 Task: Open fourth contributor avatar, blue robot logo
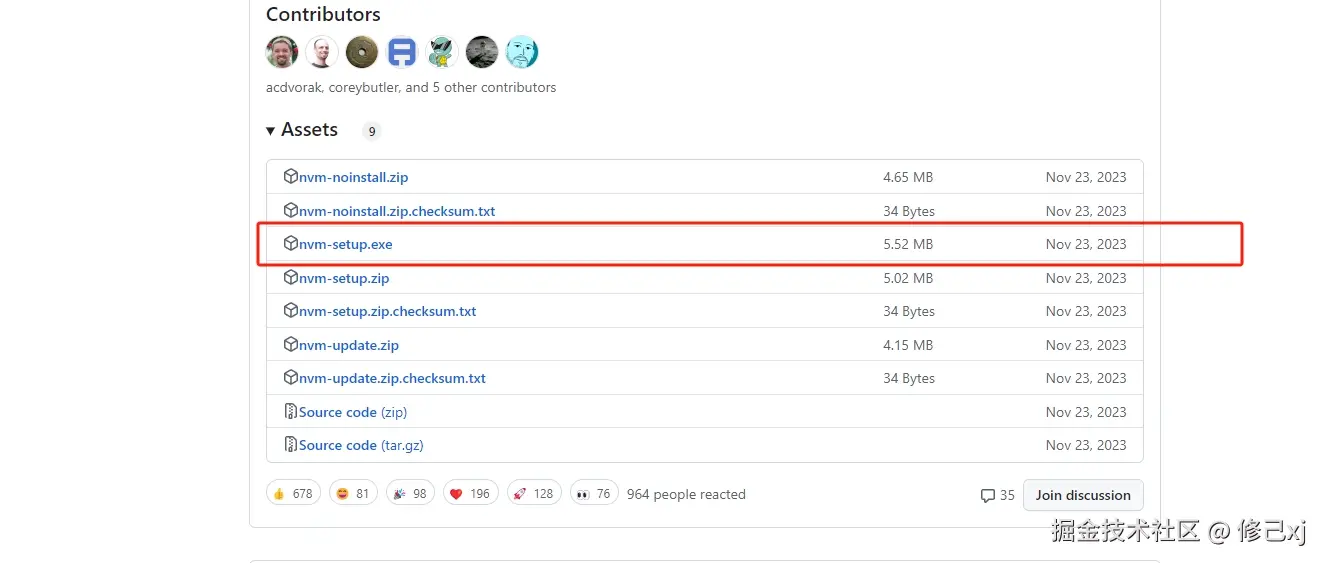pyautogui.click(x=402, y=52)
